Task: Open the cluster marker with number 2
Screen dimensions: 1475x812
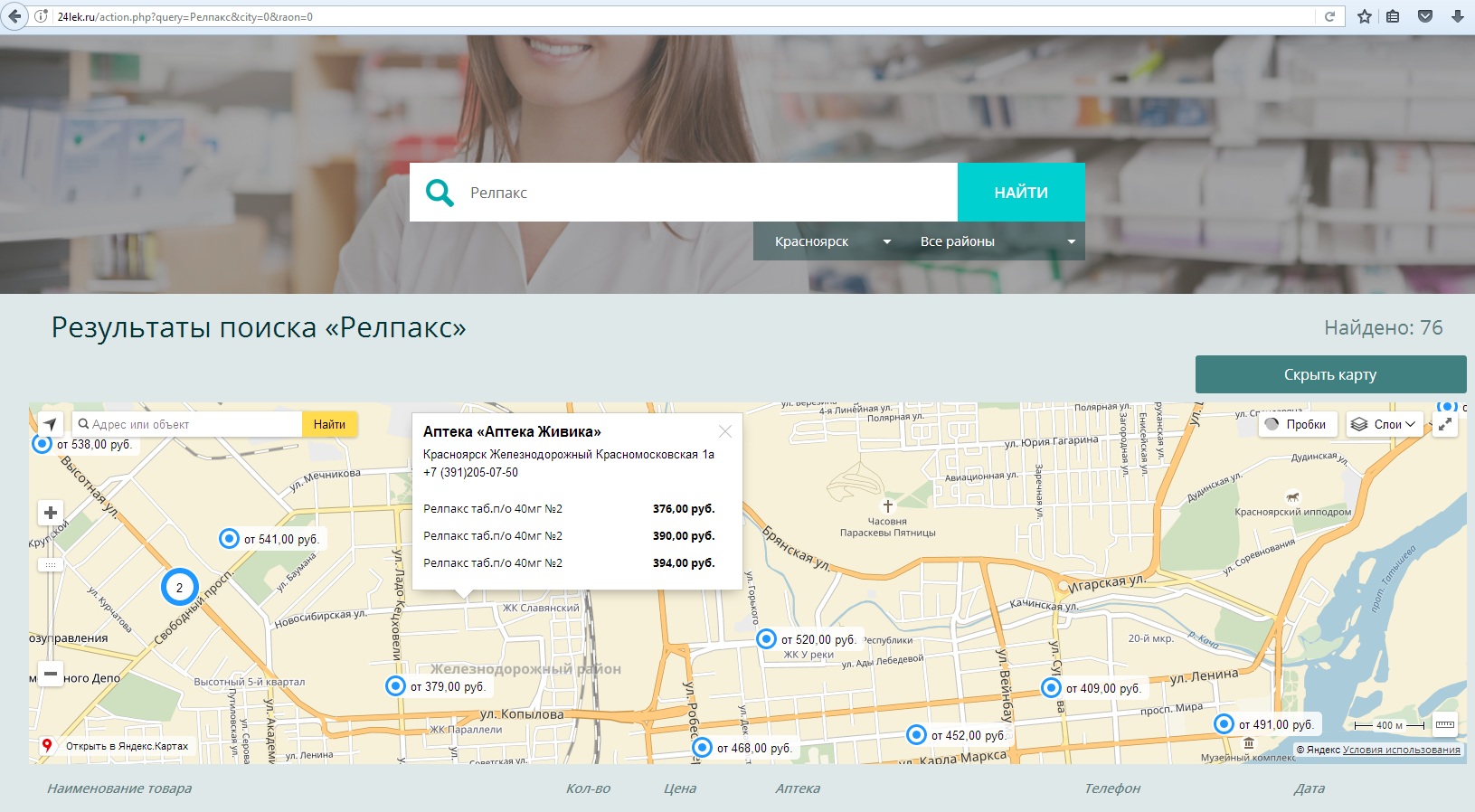Action: pos(179,588)
